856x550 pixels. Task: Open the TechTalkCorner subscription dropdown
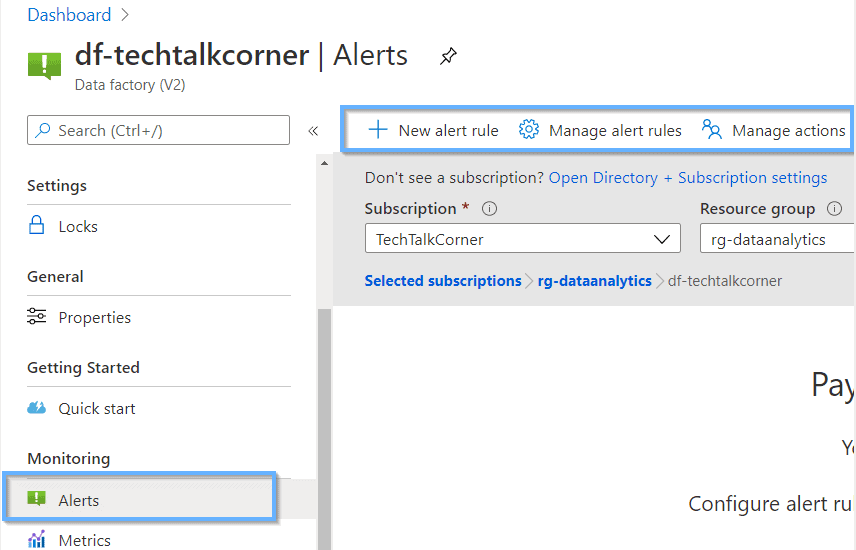tap(522, 238)
